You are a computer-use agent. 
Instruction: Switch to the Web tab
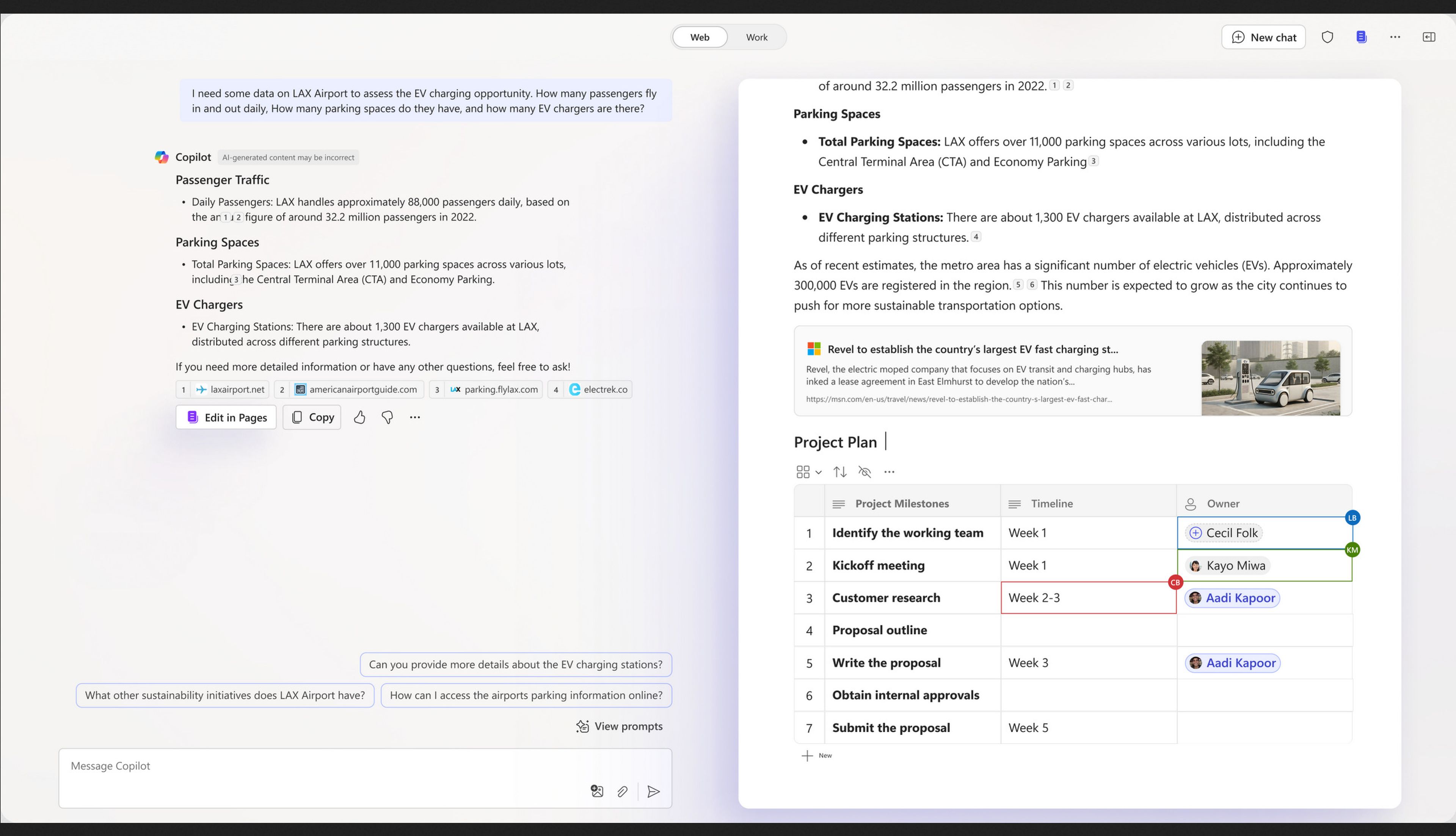pos(700,37)
